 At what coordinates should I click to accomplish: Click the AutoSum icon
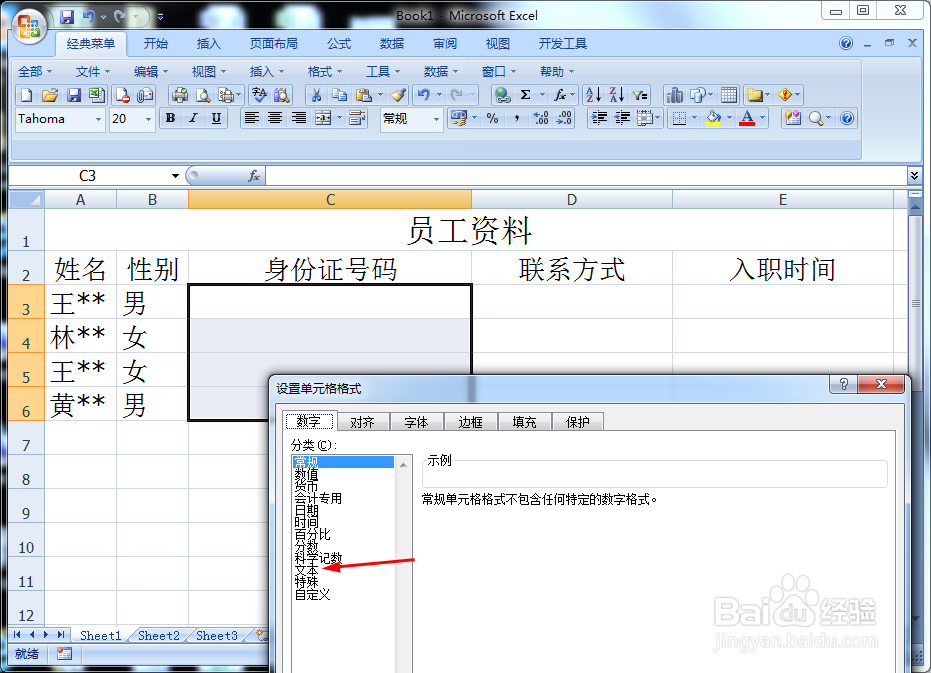527,97
